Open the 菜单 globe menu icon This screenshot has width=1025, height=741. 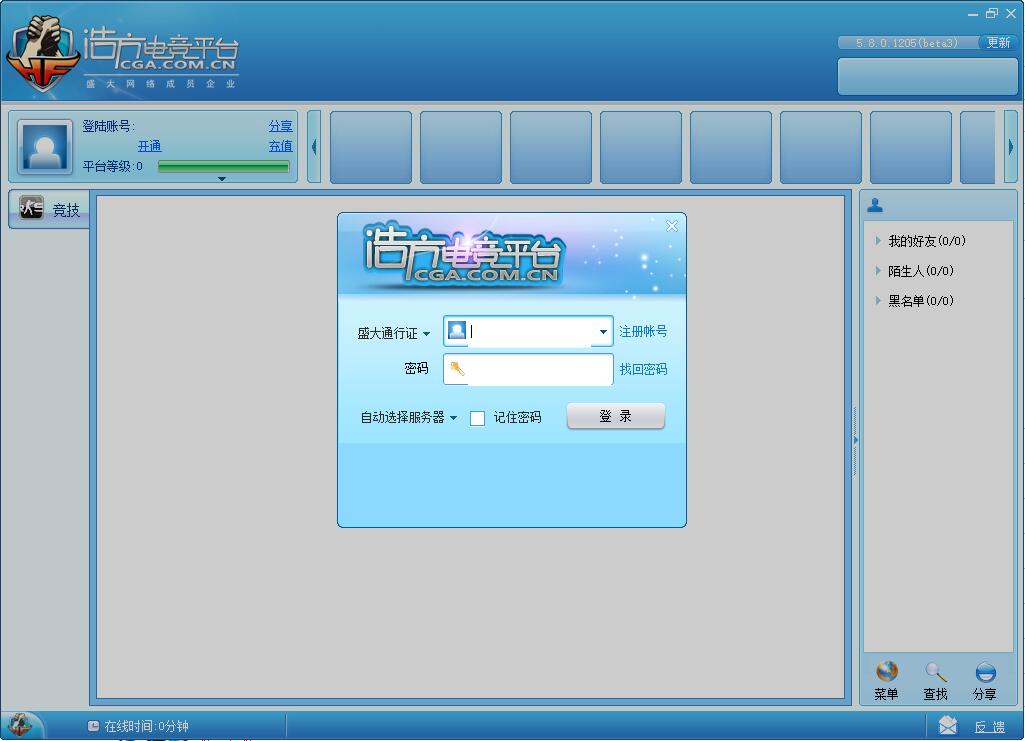[x=886, y=670]
